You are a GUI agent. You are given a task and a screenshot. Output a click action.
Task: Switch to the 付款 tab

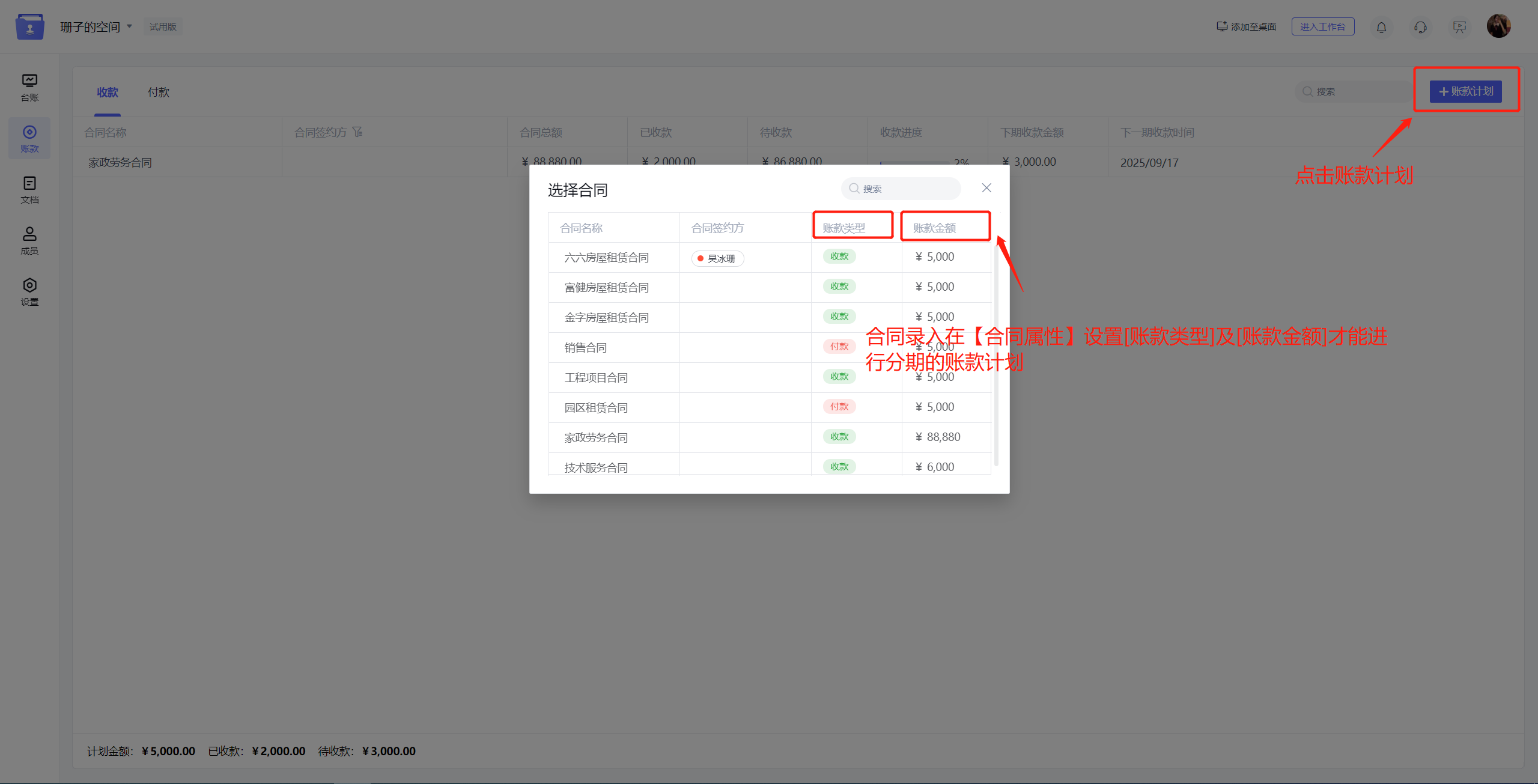159,92
